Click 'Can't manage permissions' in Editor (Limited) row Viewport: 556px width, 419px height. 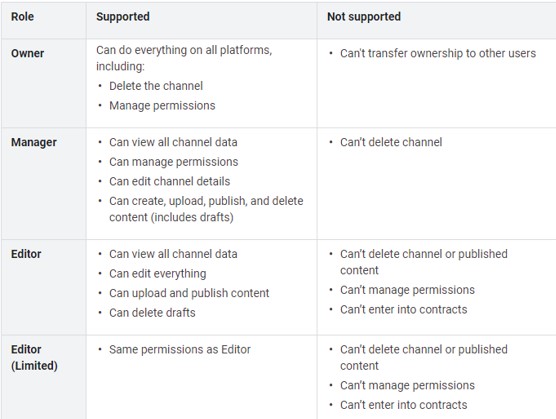coord(407,386)
